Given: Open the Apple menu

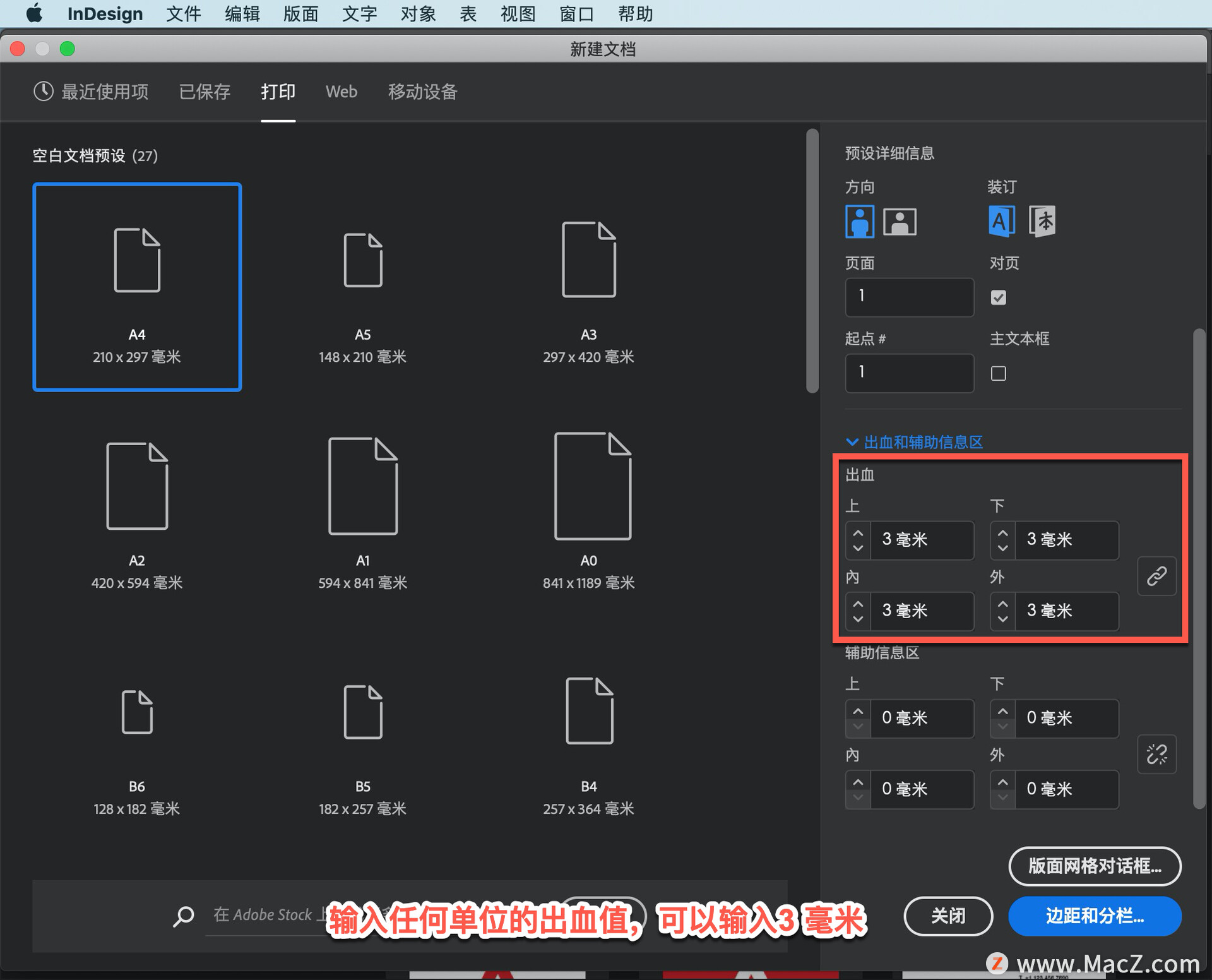Looking at the screenshot, I should point(35,13).
